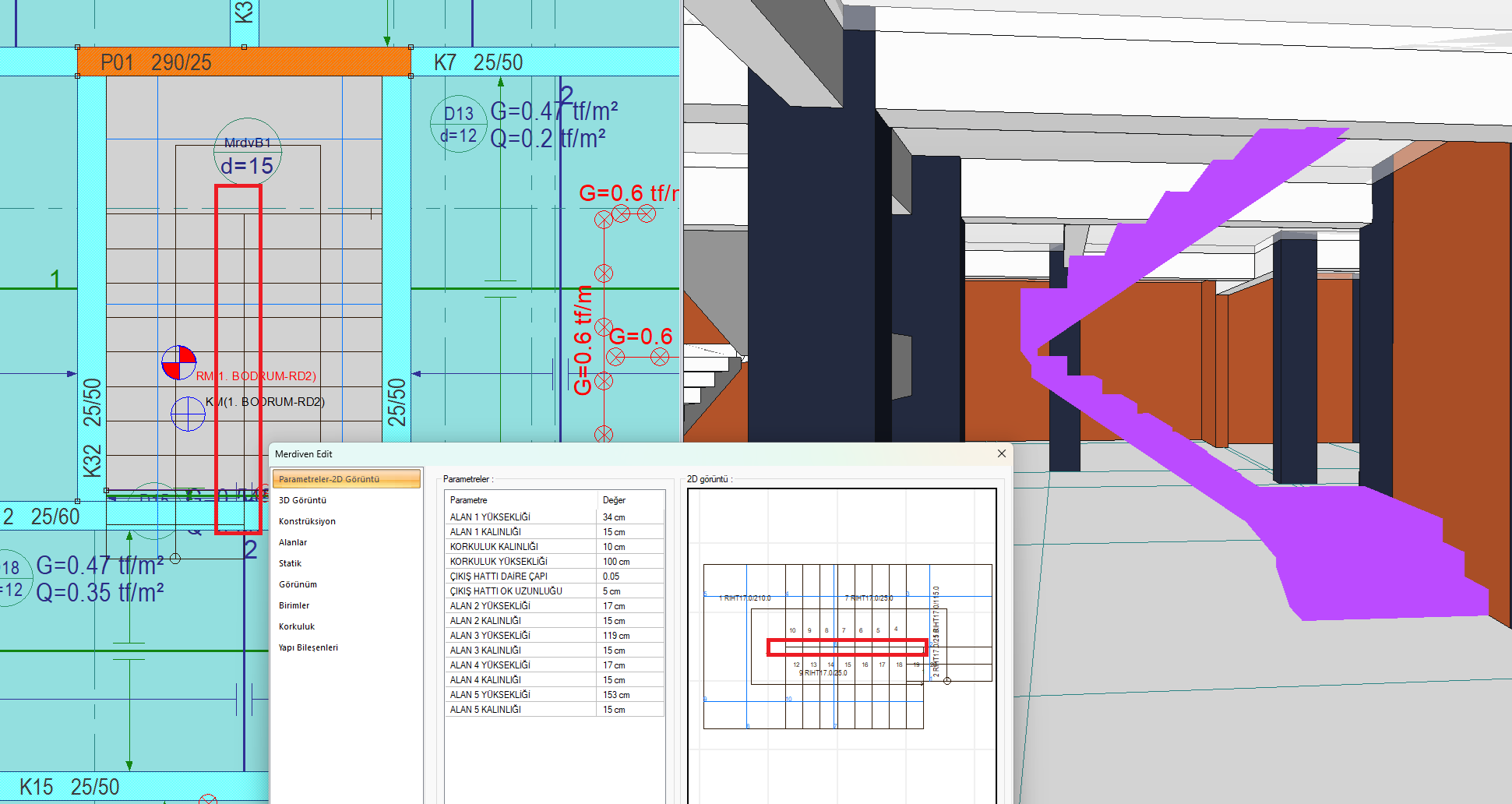The width and height of the screenshot is (1512, 804).
Task: Switch to the Konstrüksiyon section
Action: tap(307, 521)
